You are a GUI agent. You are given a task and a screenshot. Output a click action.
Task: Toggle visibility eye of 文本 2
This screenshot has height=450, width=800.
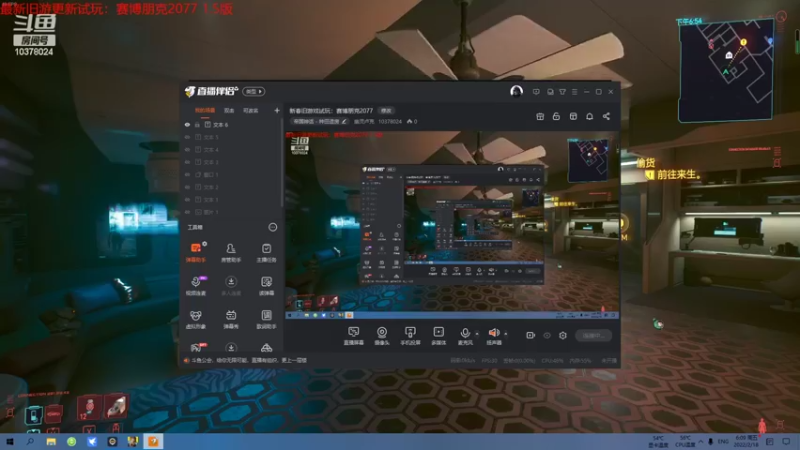point(187,187)
